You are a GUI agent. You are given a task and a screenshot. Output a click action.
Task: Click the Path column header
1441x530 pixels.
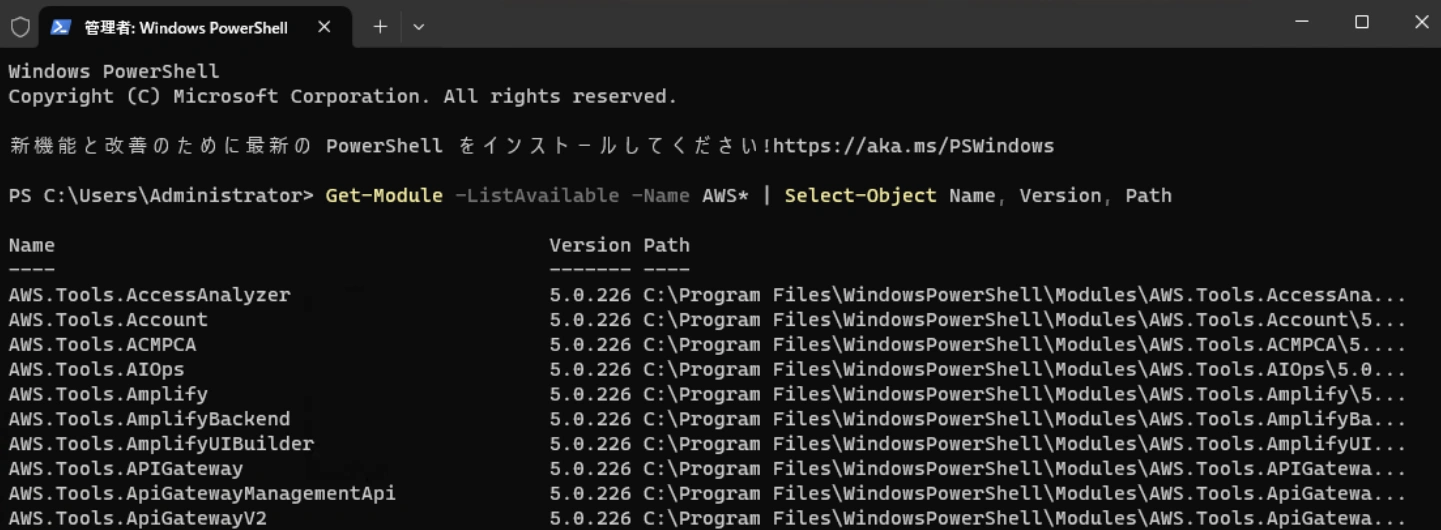click(x=666, y=245)
